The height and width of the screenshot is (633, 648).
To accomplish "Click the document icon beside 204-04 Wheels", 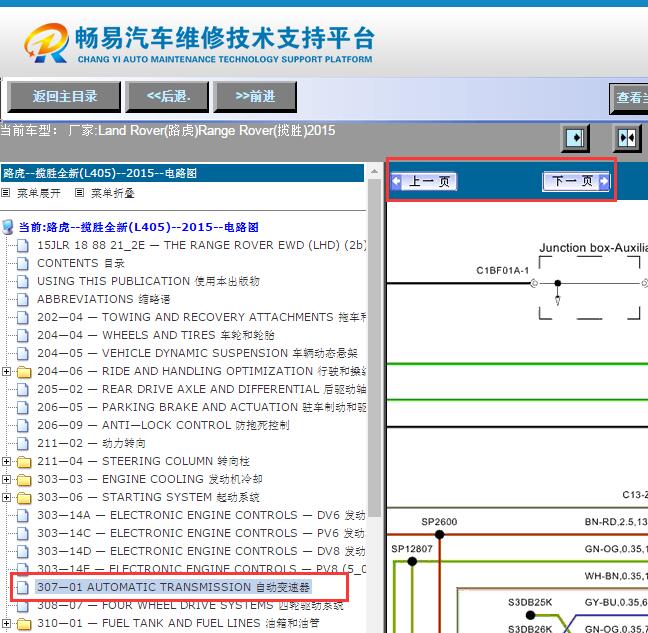I will tap(23, 336).
